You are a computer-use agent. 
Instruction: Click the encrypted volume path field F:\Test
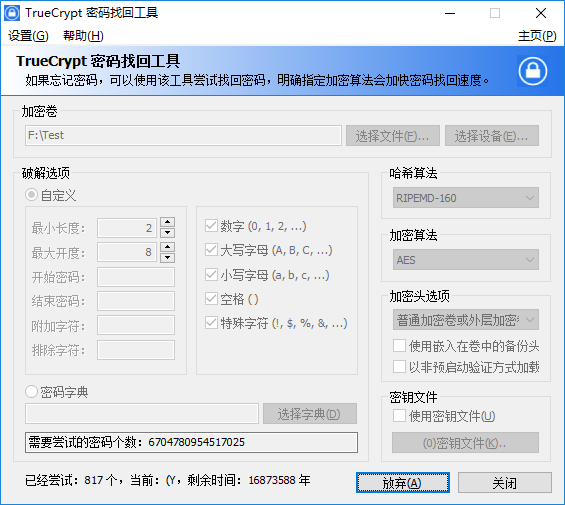(183, 136)
